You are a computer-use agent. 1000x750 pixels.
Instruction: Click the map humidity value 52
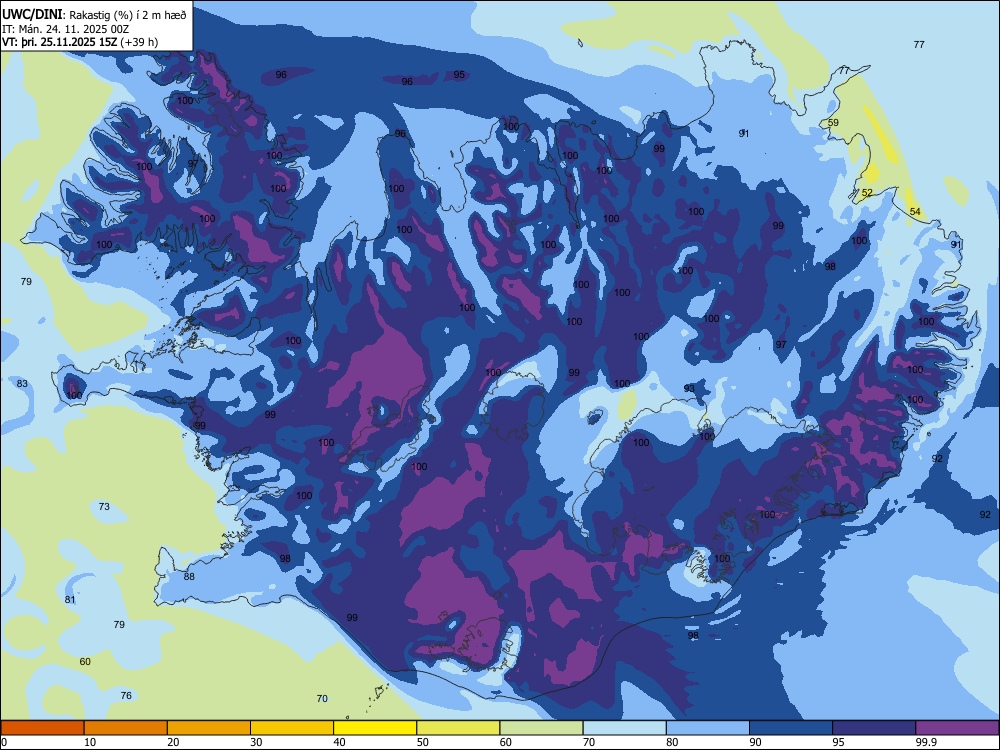[867, 193]
